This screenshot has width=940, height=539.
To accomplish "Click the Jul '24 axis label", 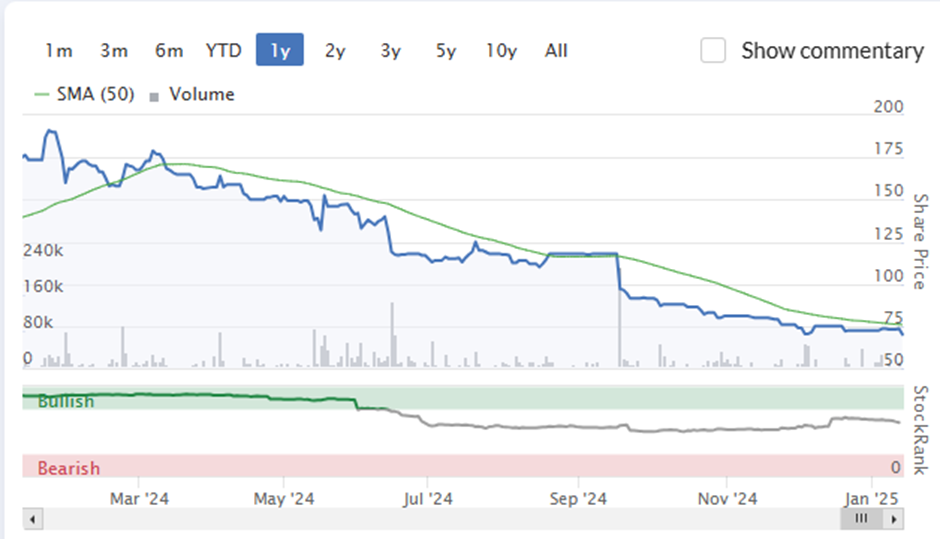I will (x=427, y=499).
